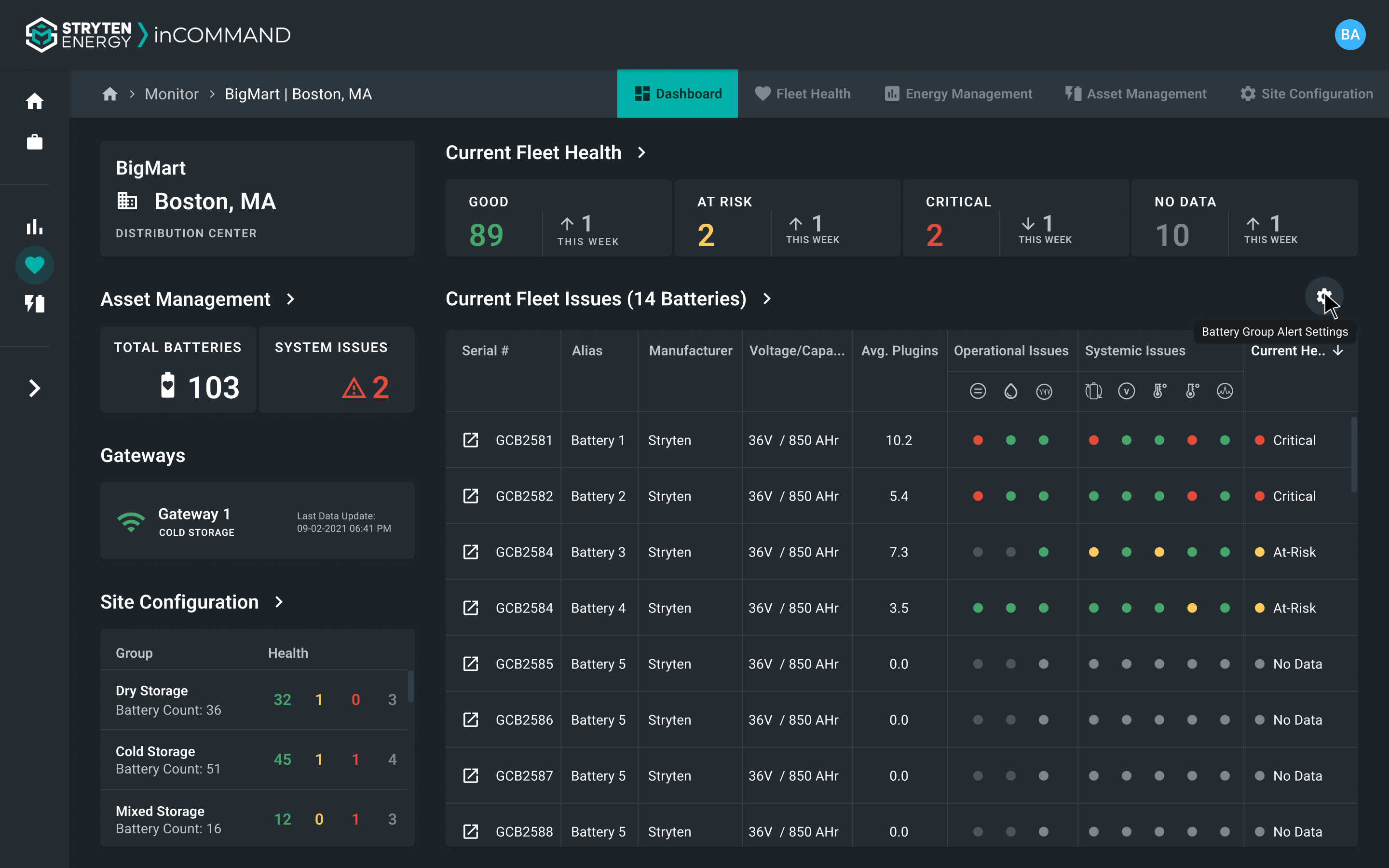Viewport: 1389px width, 868px height.
Task: Open the Energy Management tab
Action: point(958,94)
